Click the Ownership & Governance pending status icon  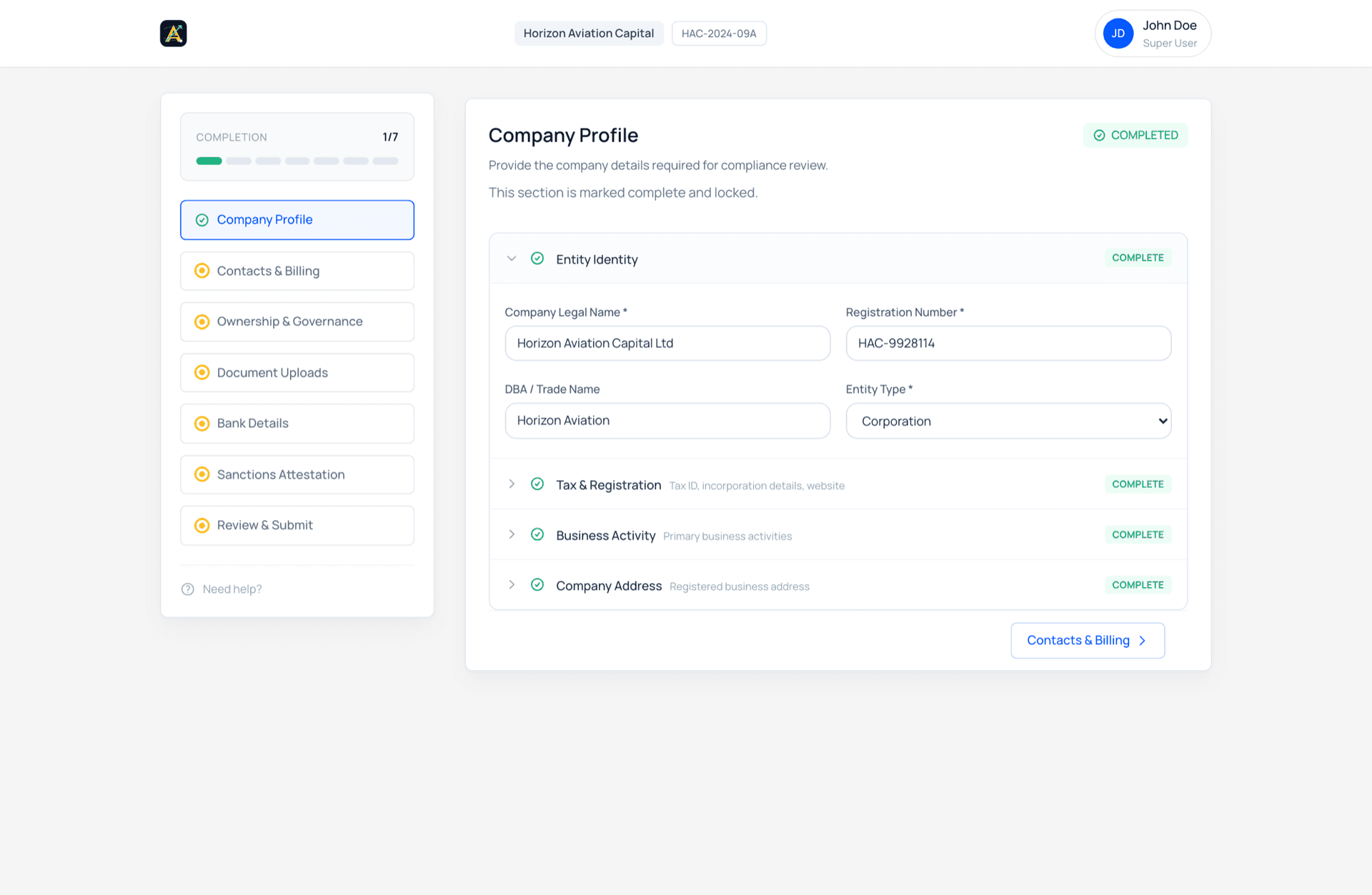coord(202,321)
